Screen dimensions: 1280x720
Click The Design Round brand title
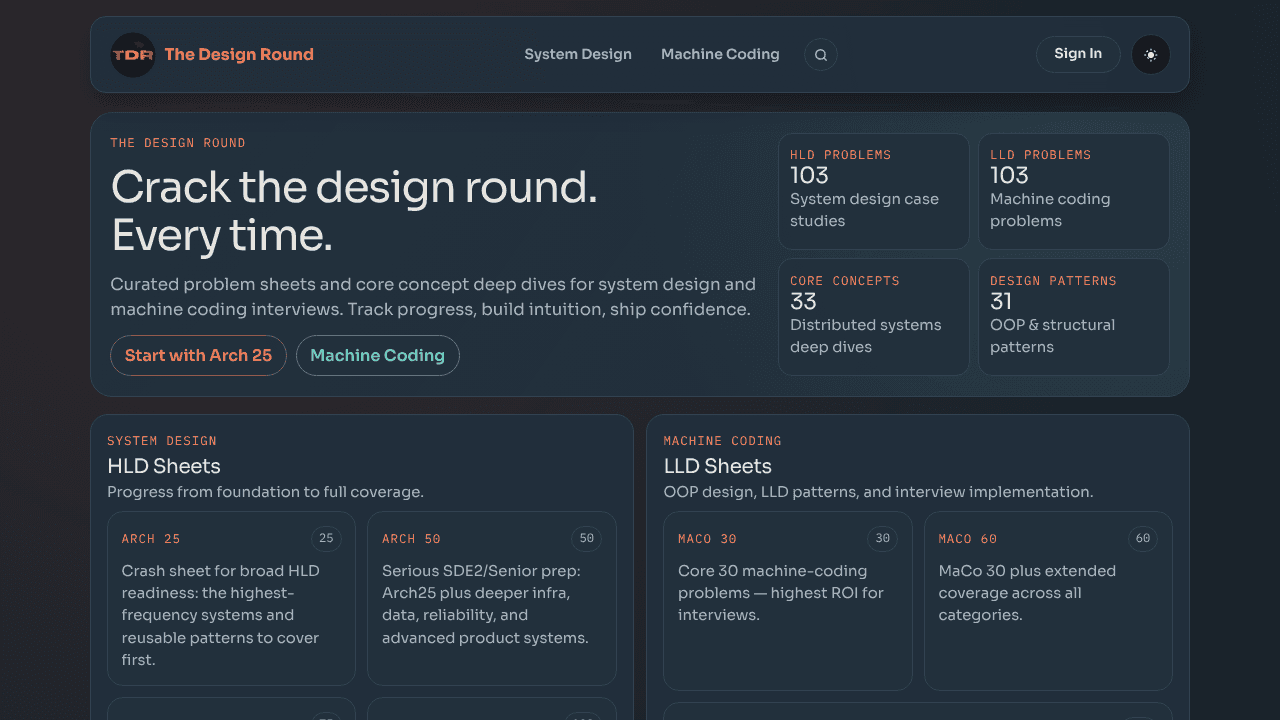pos(239,55)
